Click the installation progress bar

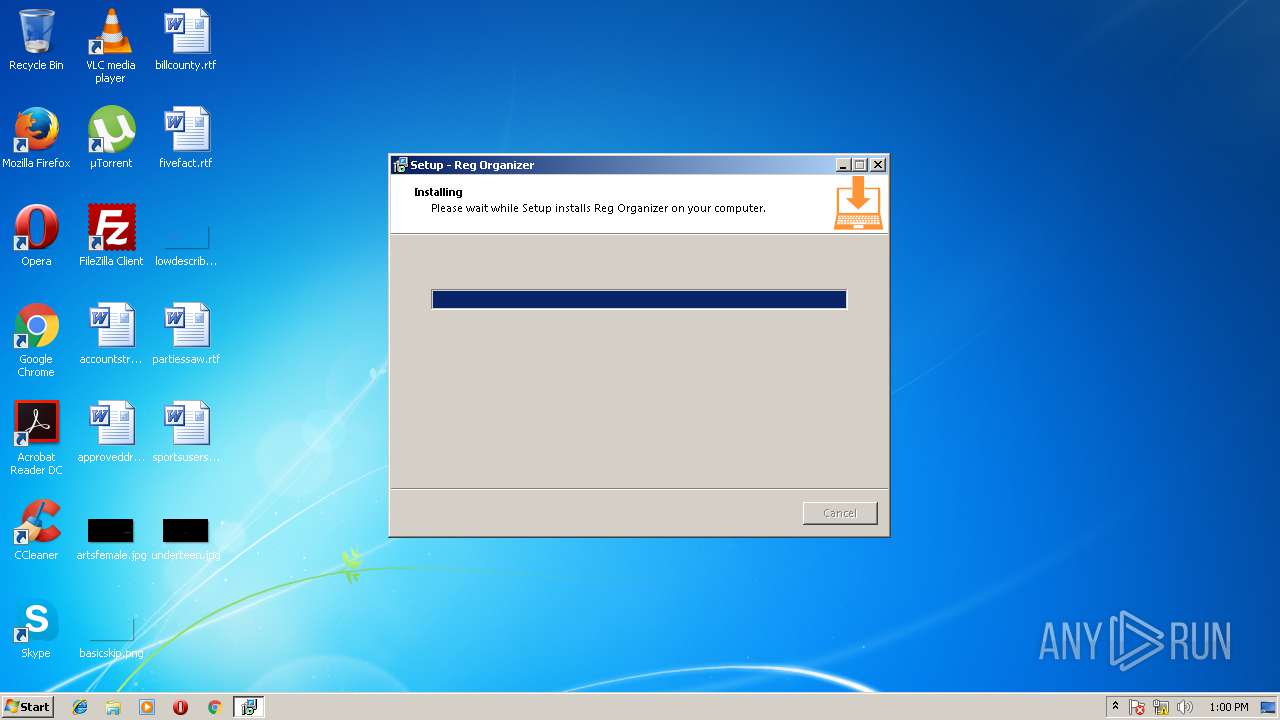639,299
